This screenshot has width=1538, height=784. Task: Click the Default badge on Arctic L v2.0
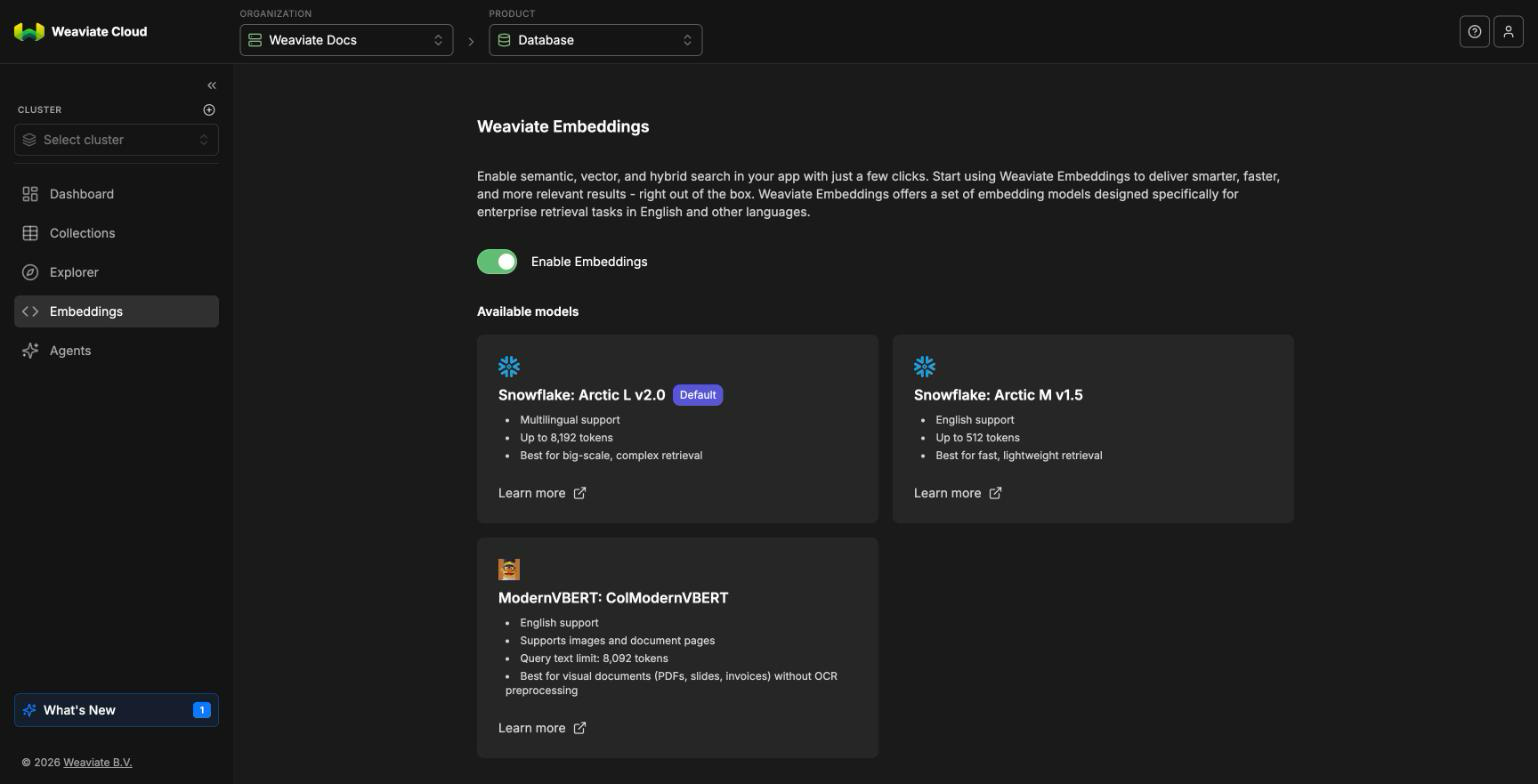click(x=698, y=395)
